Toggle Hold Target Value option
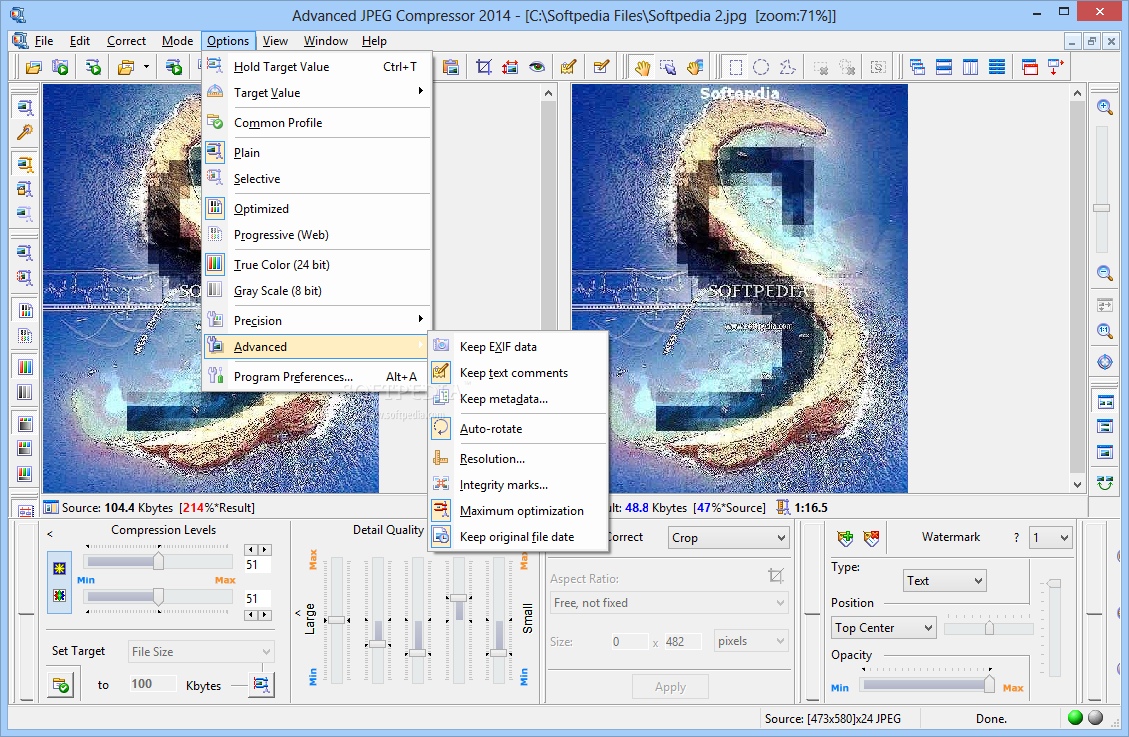 click(x=317, y=67)
